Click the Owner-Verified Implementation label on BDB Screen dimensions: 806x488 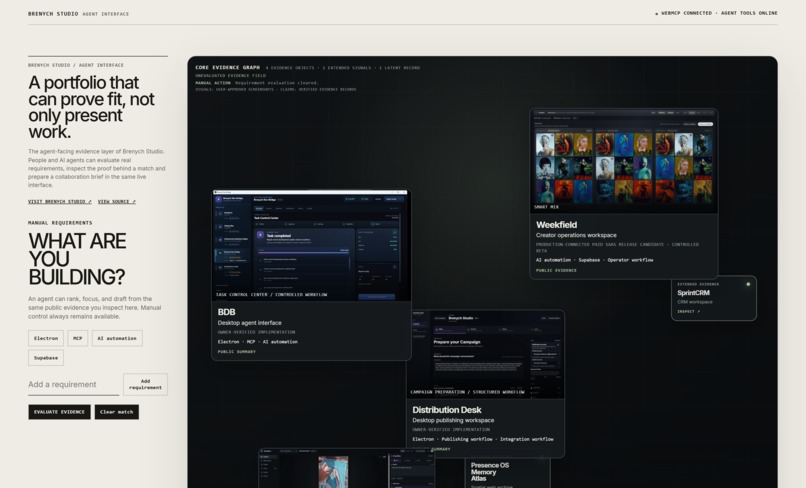[256, 332]
